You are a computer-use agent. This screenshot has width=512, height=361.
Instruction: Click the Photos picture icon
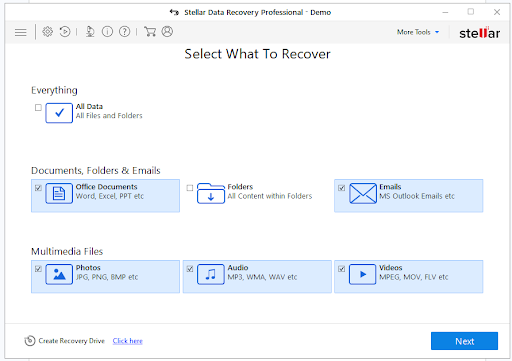(x=59, y=274)
